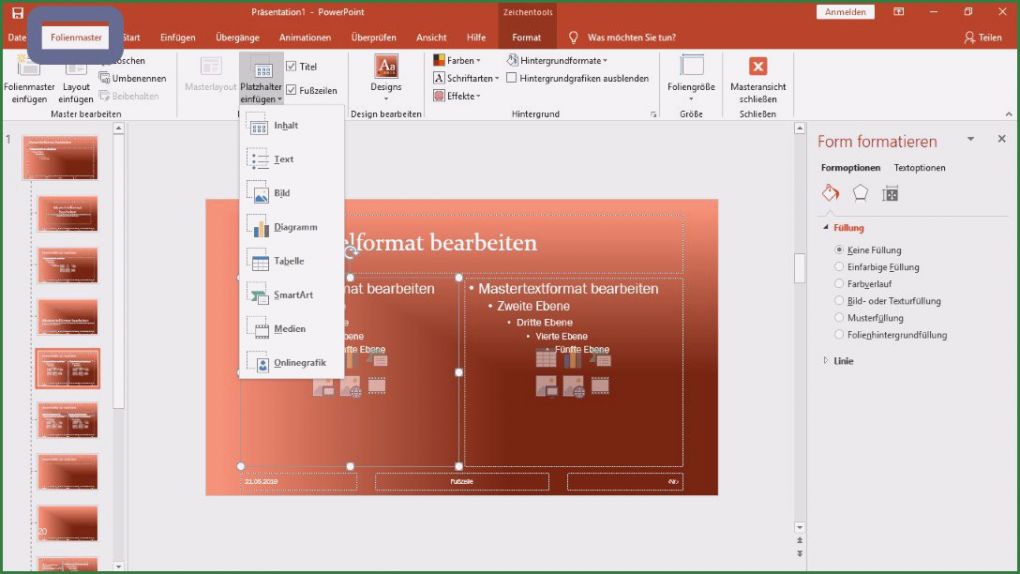1020x574 pixels.
Task: Open Effekte dropdown
Action: (457, 96)
